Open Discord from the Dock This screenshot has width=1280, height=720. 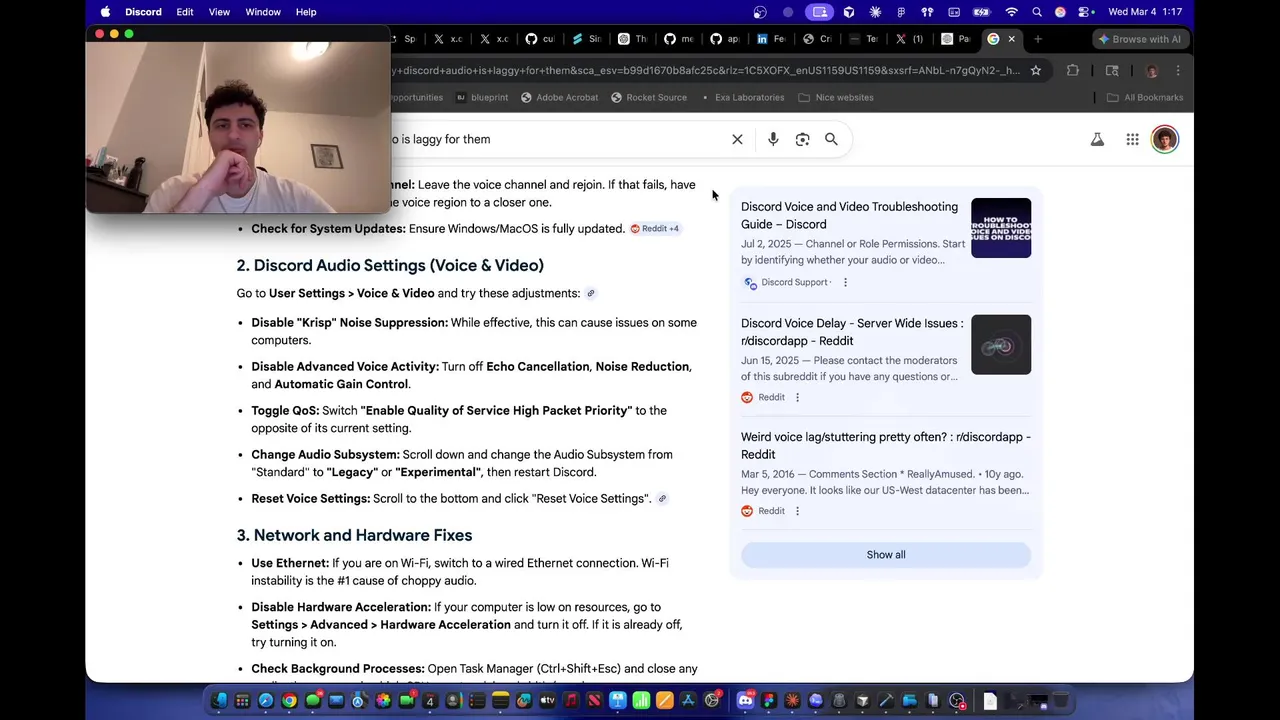[x=745, y=701]
